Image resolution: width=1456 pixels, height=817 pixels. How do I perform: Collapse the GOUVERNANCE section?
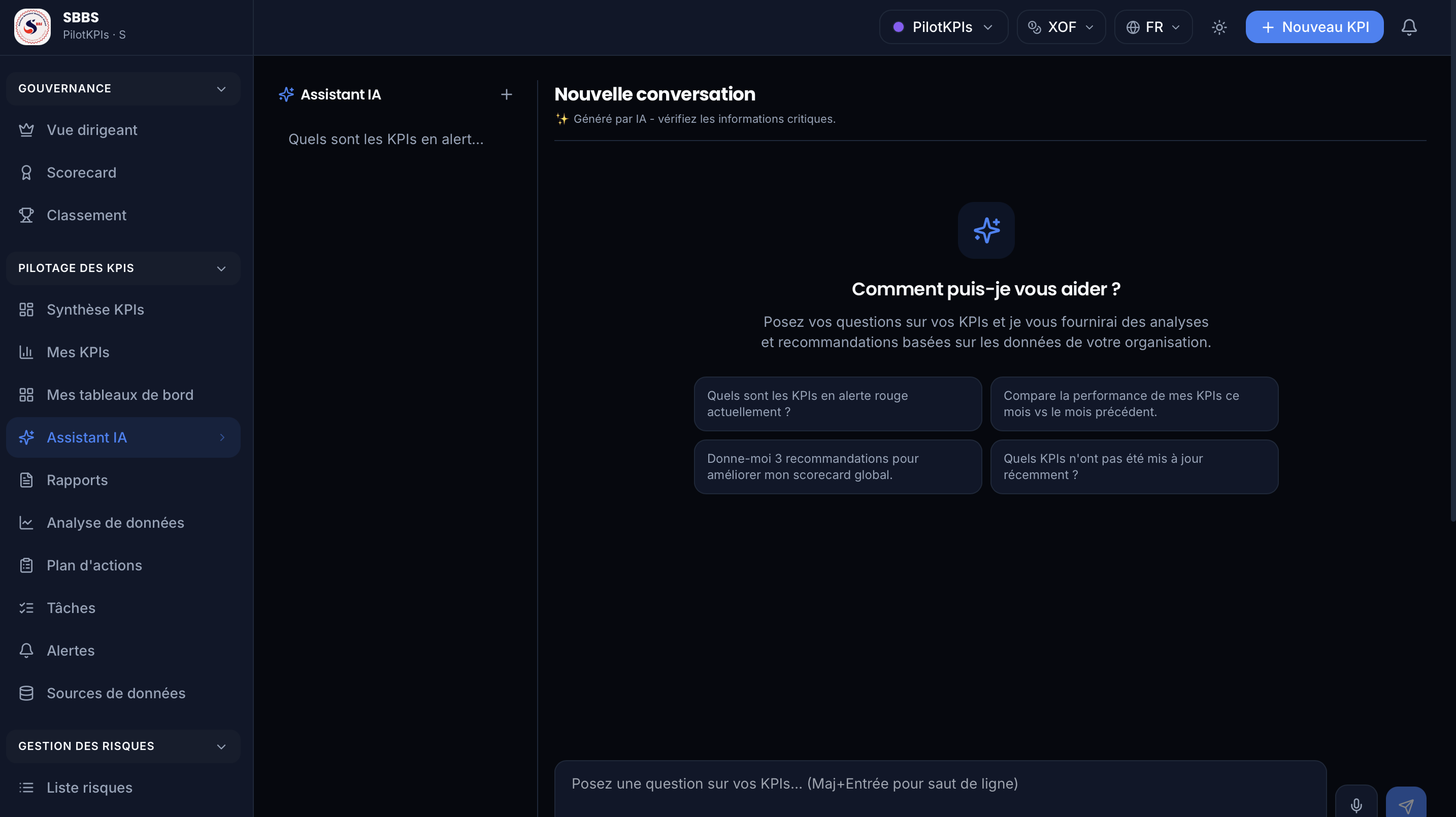[x=123, y=89]
